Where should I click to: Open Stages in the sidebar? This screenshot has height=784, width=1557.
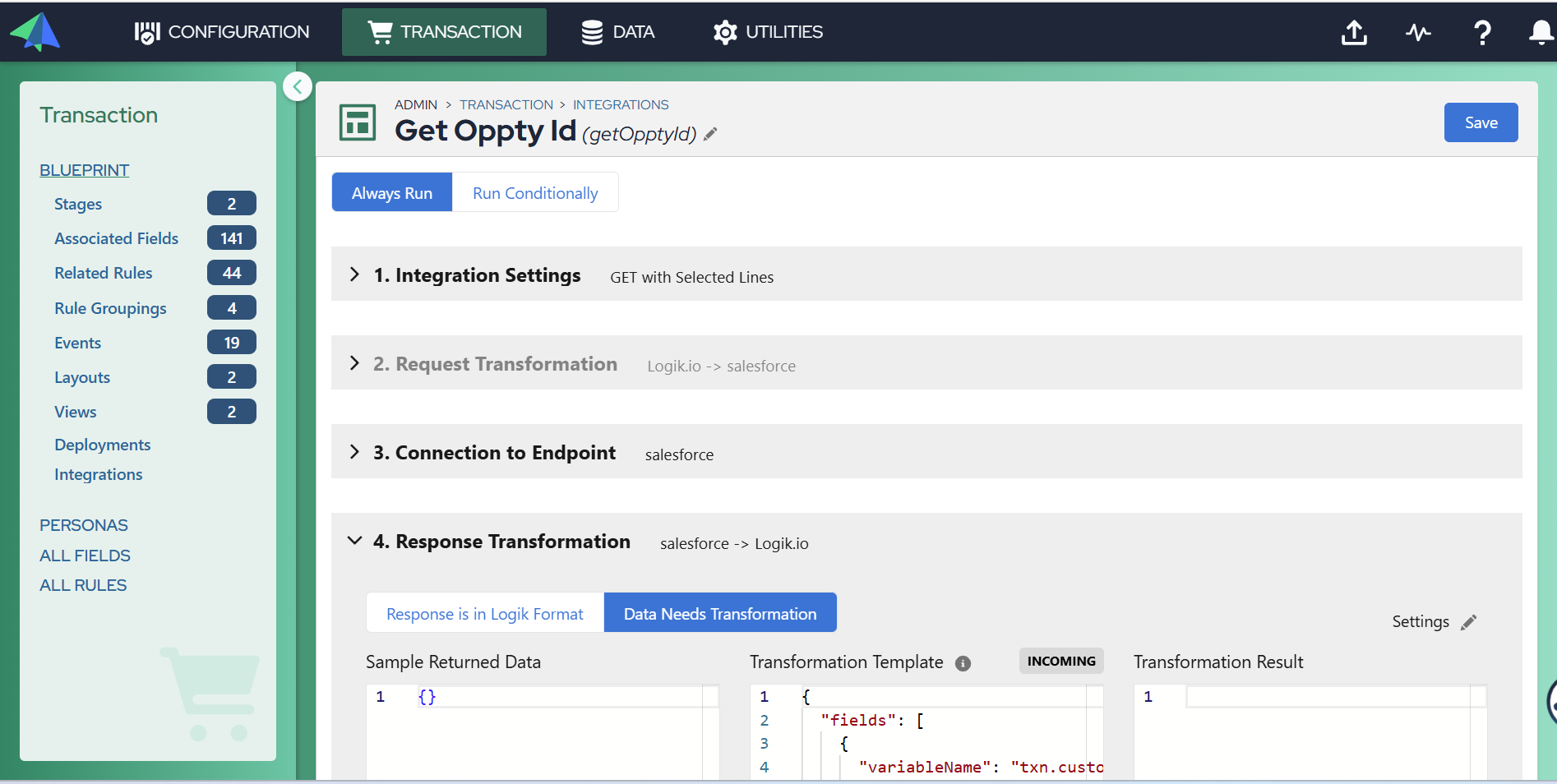(78, 204)
